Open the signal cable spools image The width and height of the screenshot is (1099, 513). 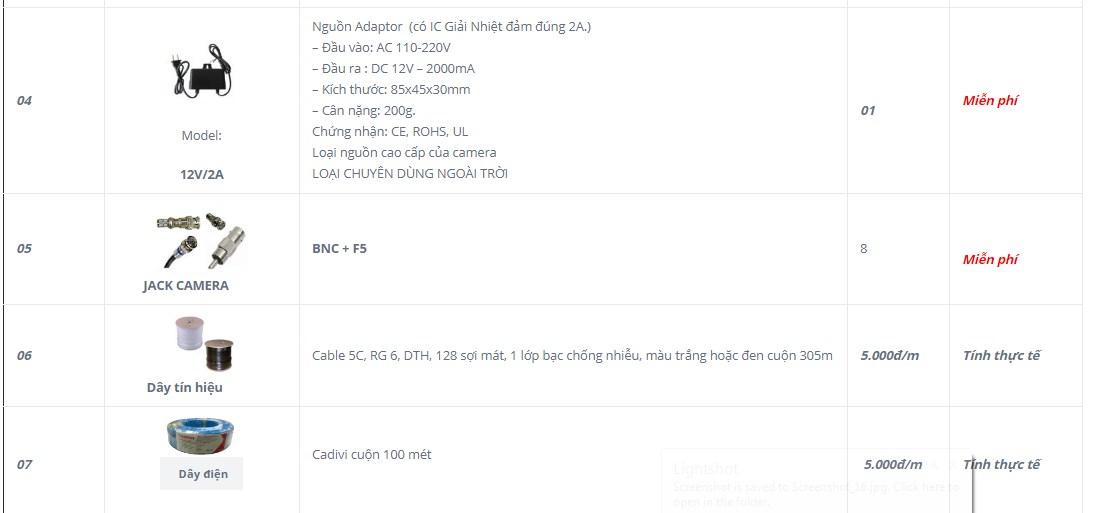pyautogui.click(x=203, y=343)
